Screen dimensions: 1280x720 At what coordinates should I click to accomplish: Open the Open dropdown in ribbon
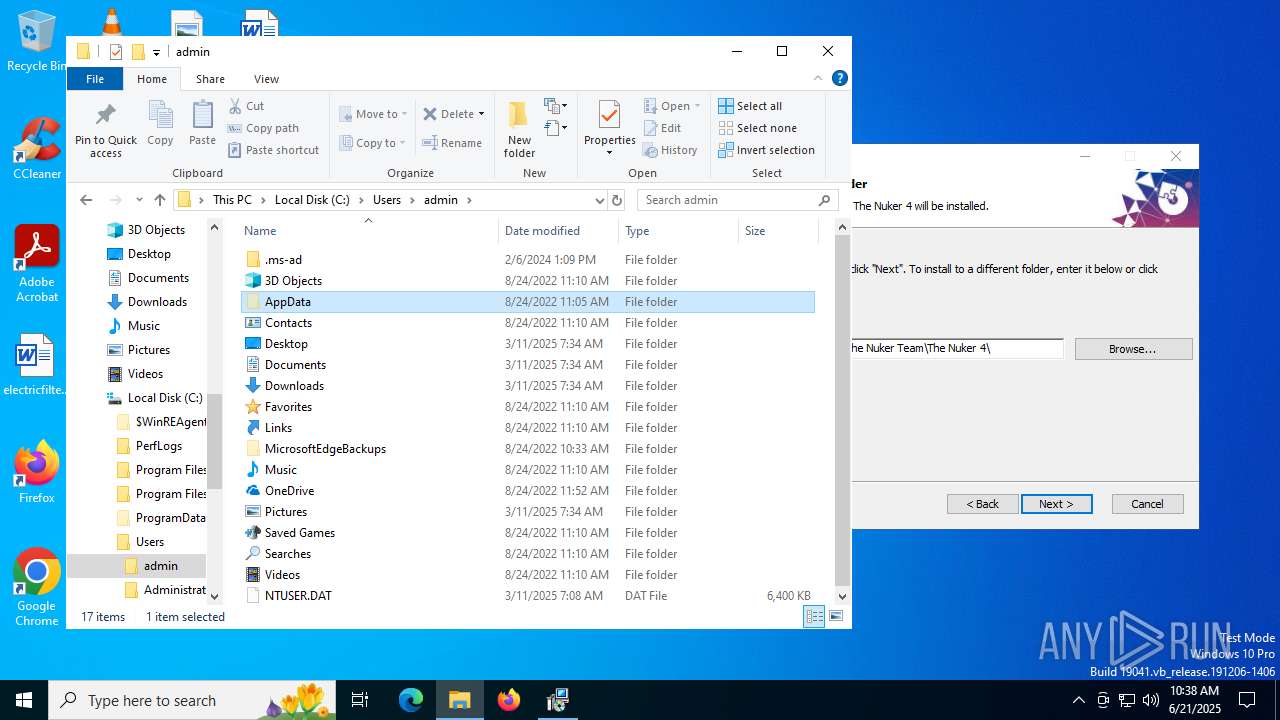pyautogui.click(x=671, y=106)
